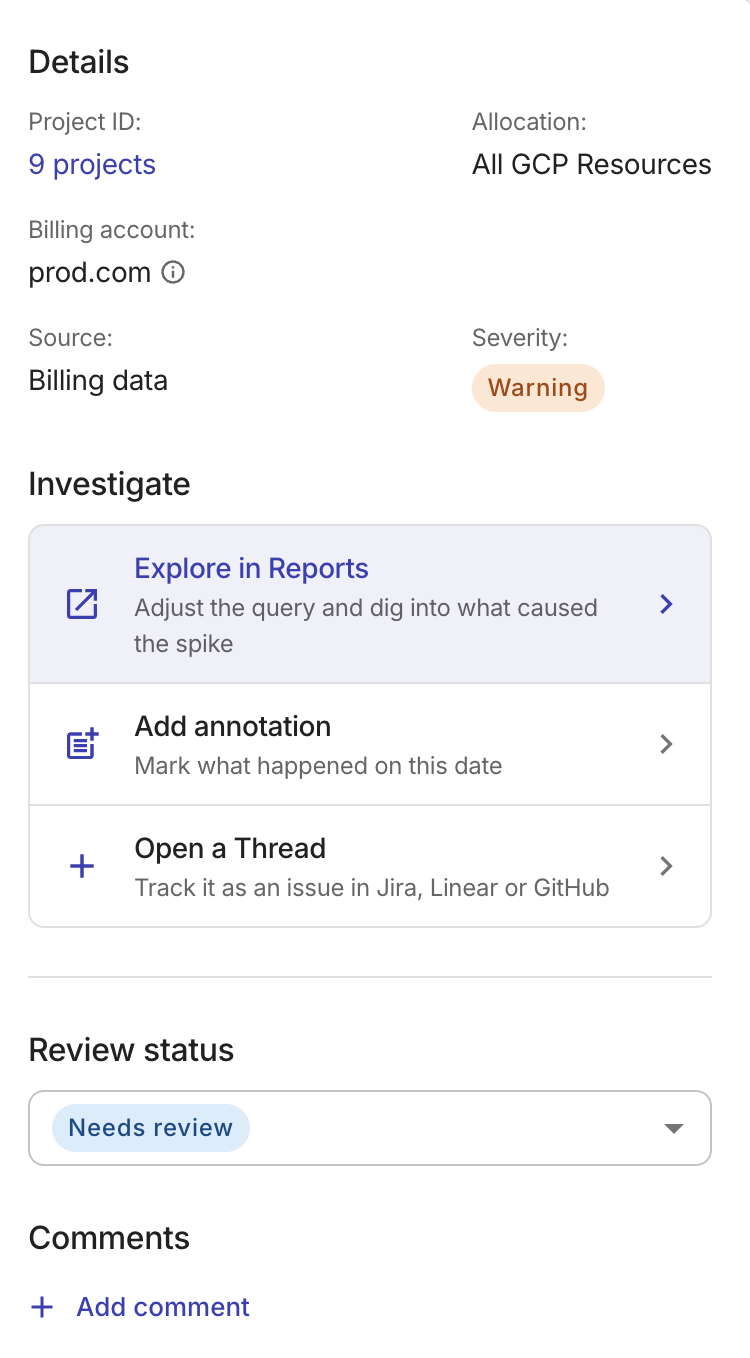The image size is (750, 1358).
Task: Click the external-link icon beside Explore in Reports
Action: (x=82, y=604)
